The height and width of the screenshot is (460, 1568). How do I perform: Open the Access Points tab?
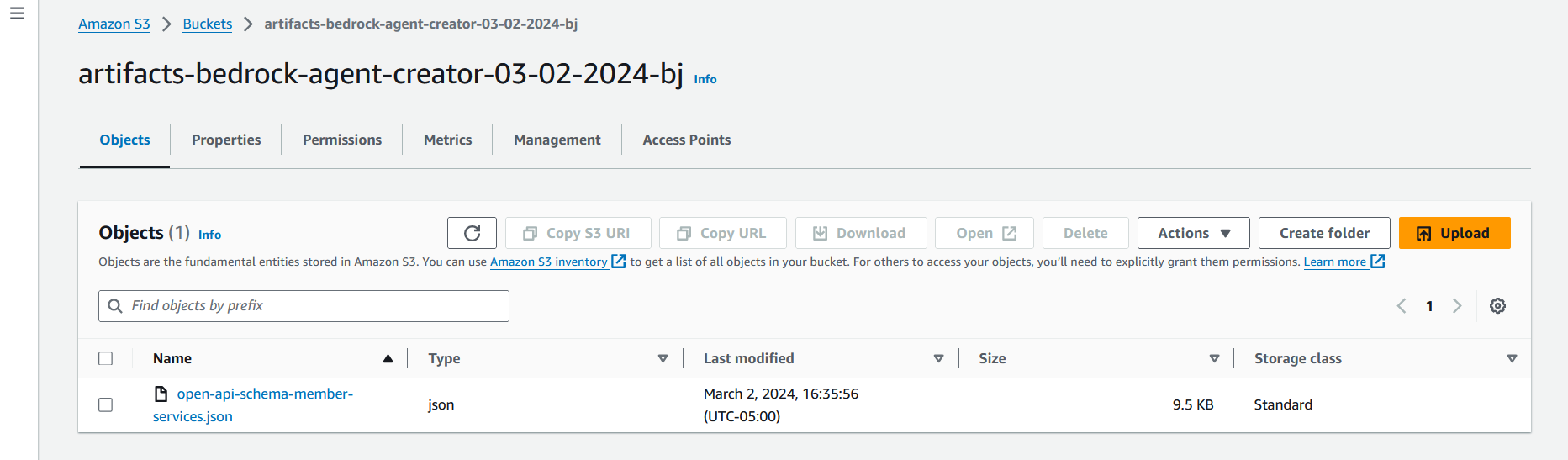click(687, 140)
